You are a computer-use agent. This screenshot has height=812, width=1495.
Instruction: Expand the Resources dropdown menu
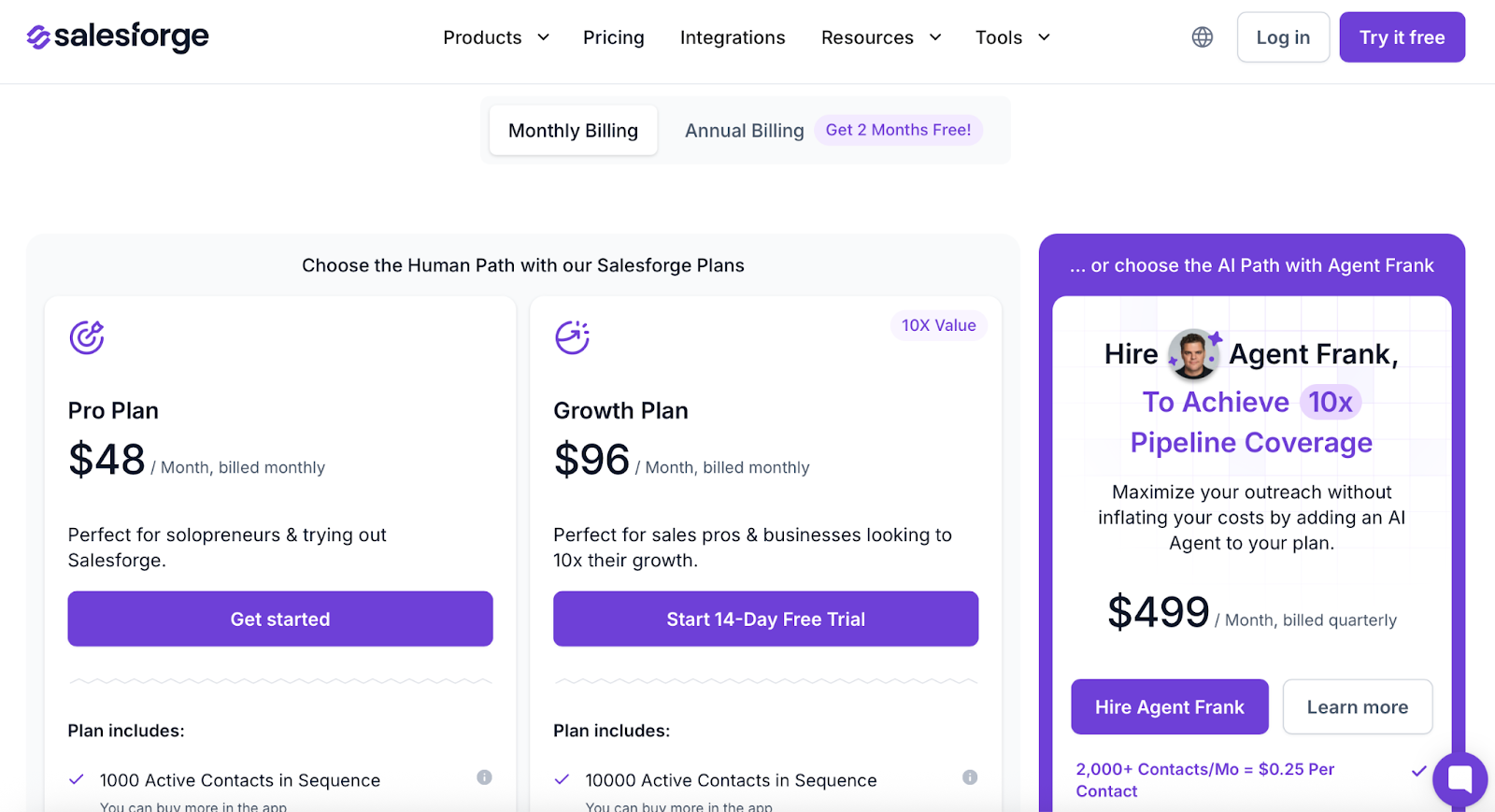880,37
